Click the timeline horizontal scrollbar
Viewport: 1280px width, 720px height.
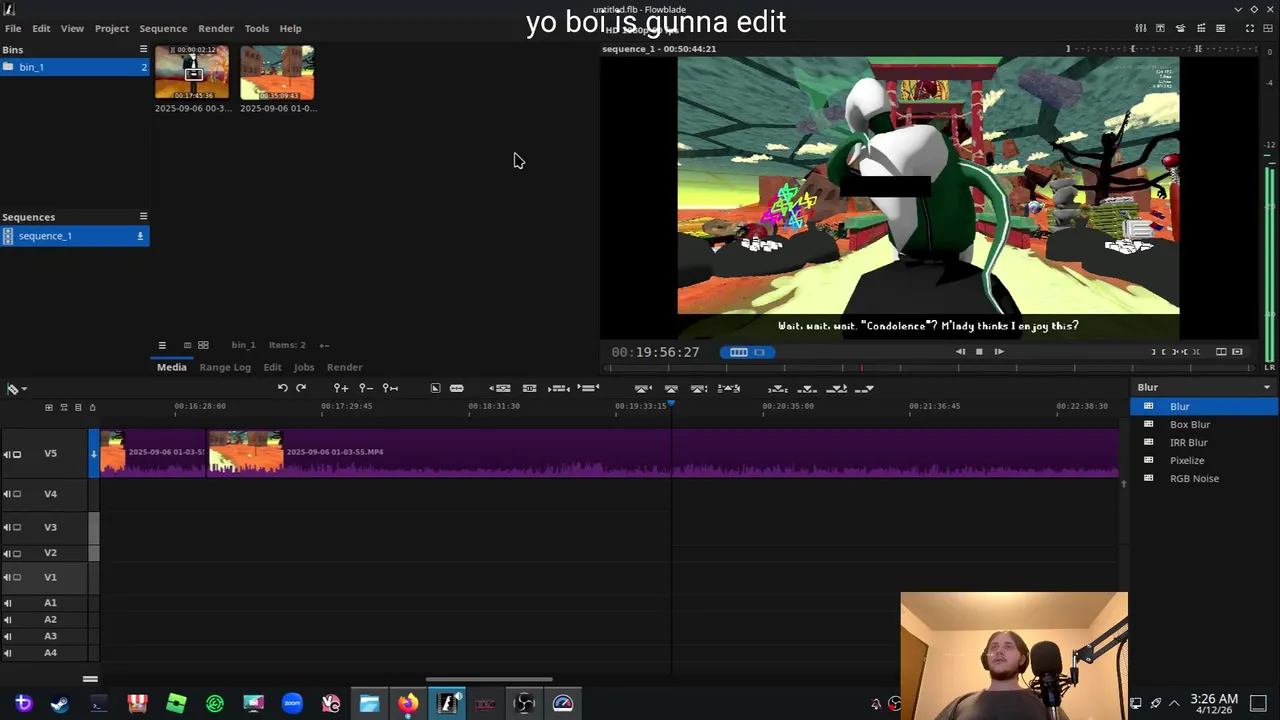[x=489, y=680]
